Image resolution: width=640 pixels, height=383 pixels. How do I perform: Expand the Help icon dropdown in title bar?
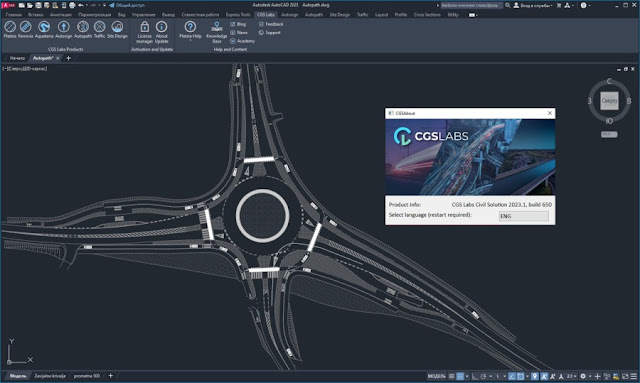click(x=590, y=5)
